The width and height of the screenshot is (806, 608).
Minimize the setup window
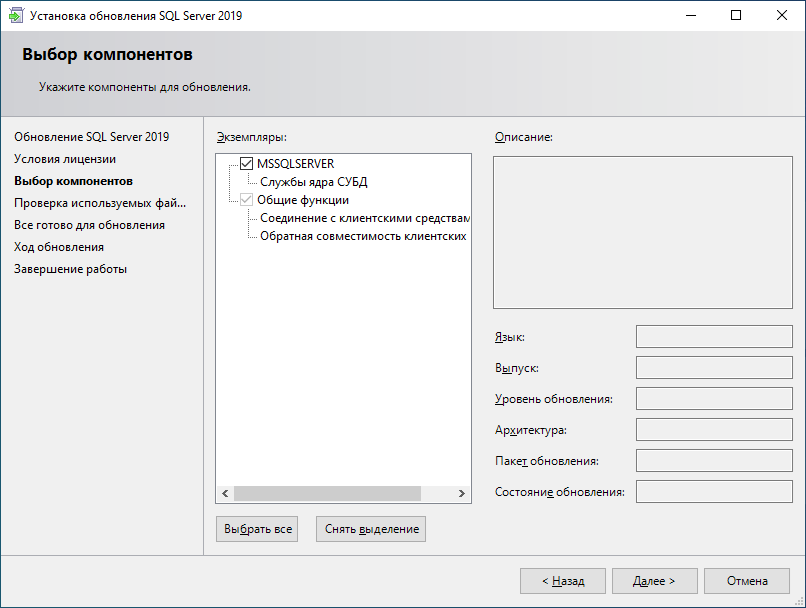click(691, 15)
